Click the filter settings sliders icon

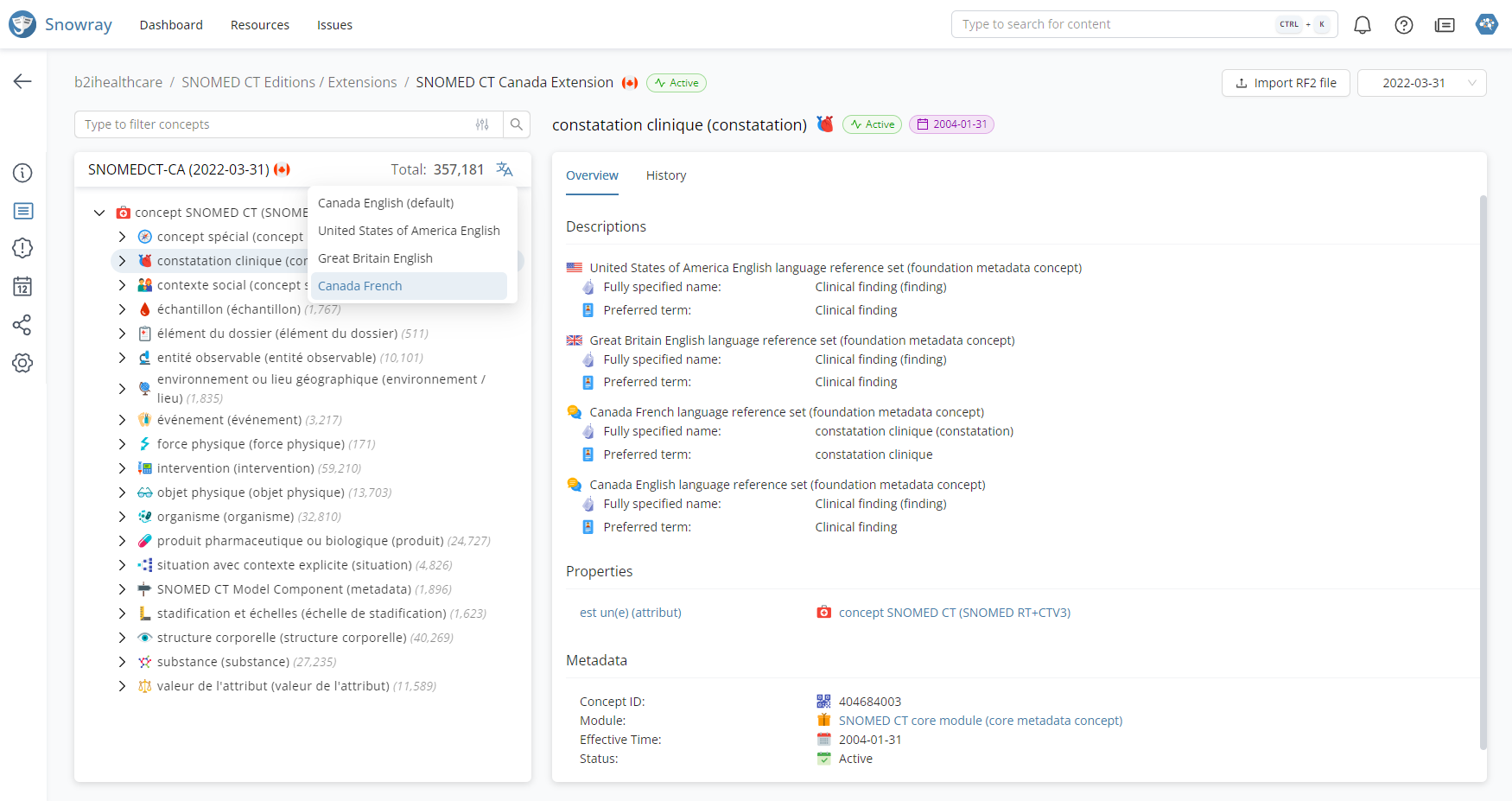click(x=482, y=124)
